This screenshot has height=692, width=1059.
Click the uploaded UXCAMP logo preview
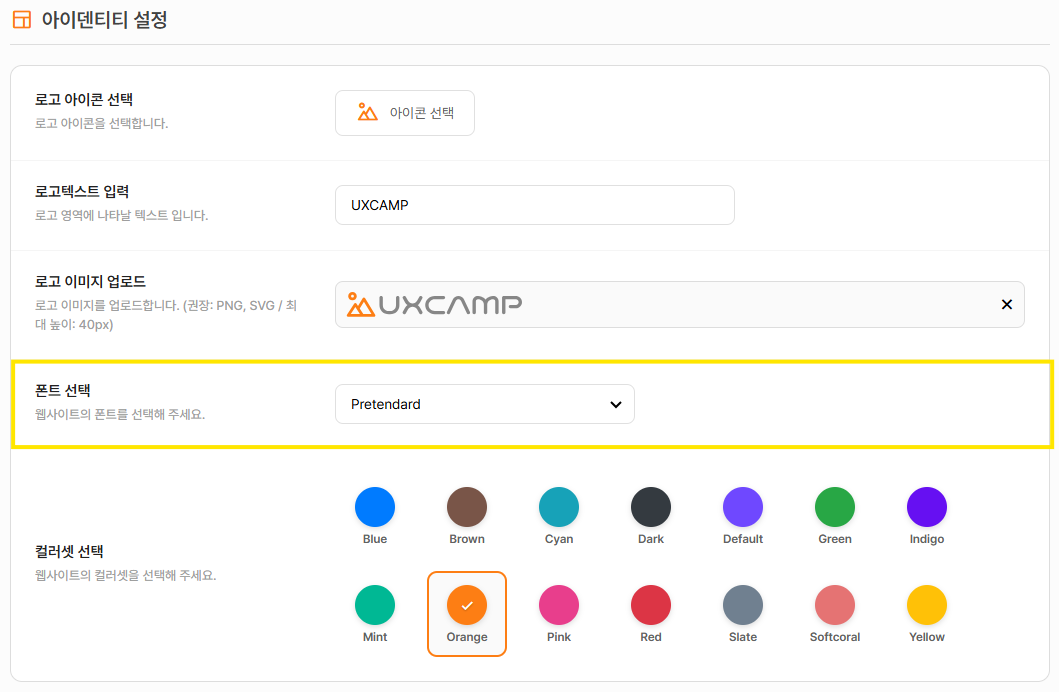435,304
